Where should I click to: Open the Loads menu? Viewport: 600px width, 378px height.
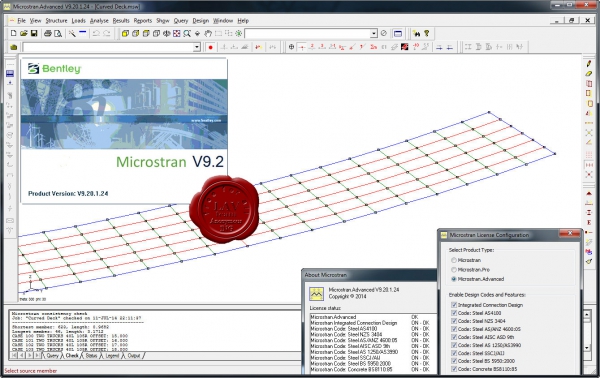[x=78, y=21]
